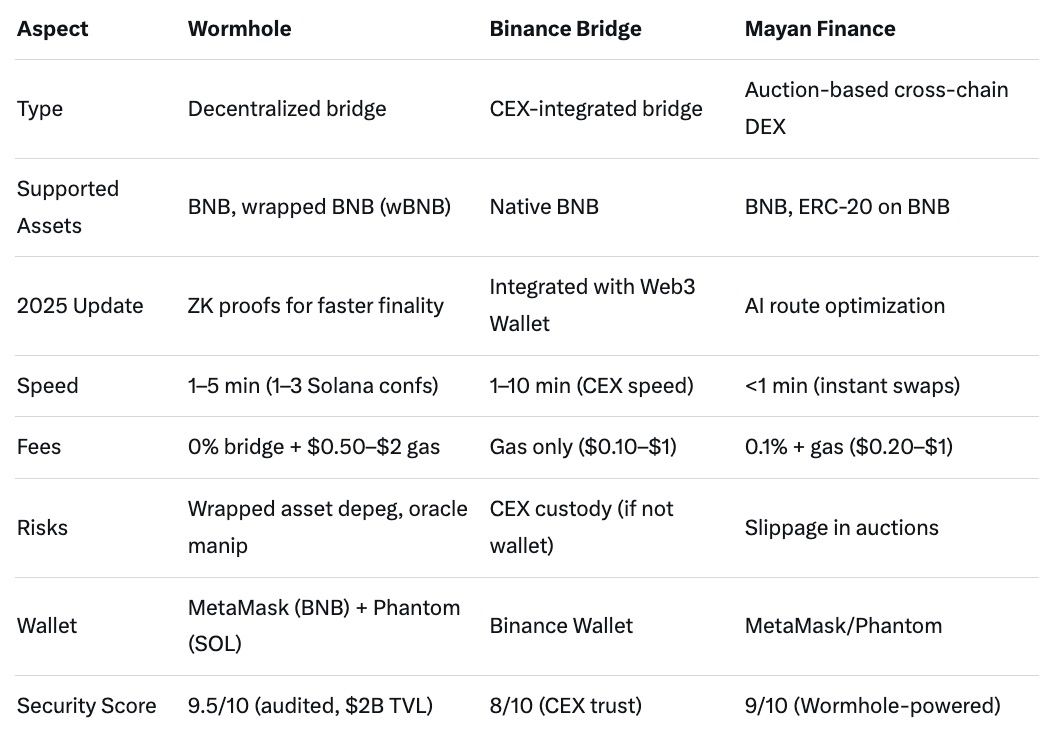Click the Gas only fees cell

click(x=583, y=446)
